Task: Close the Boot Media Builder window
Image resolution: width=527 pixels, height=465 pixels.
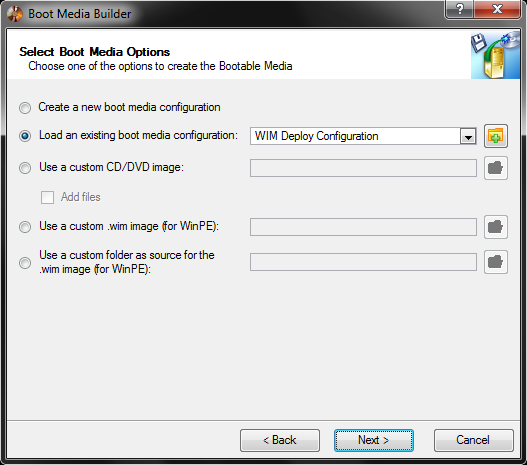Action: (497, 9)
